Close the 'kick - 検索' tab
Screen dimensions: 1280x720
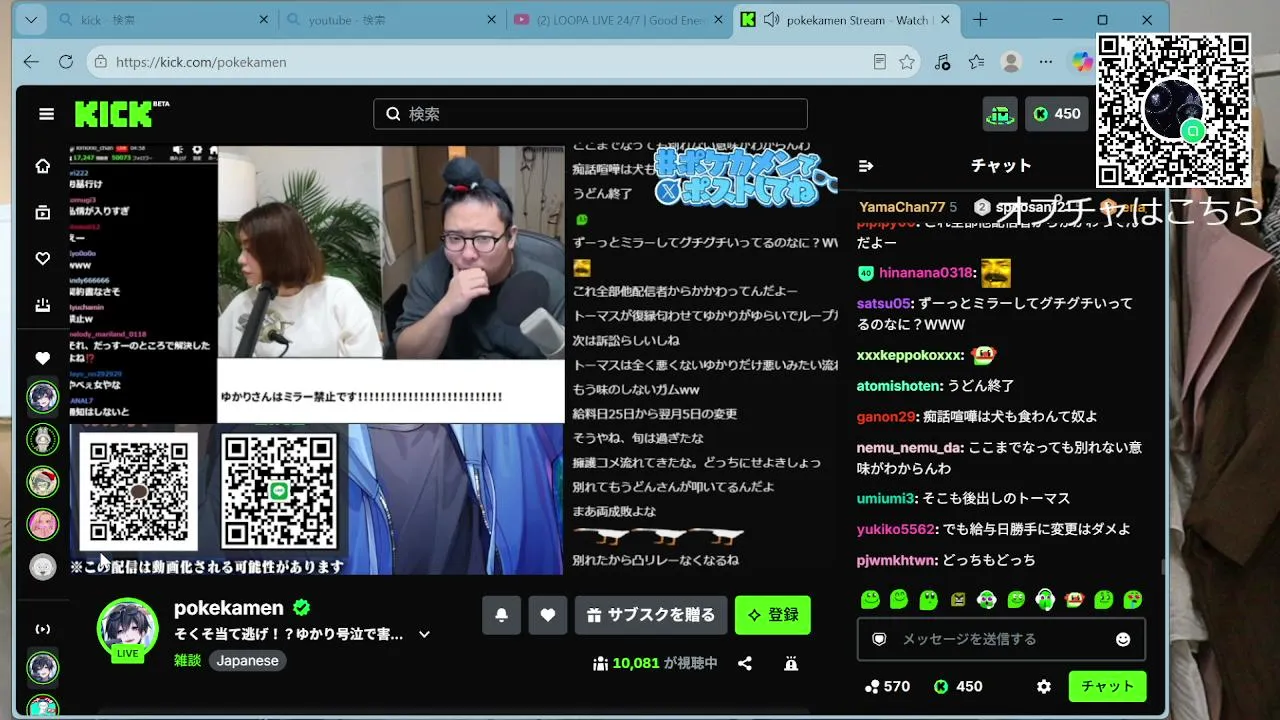[x=264, y=20]
